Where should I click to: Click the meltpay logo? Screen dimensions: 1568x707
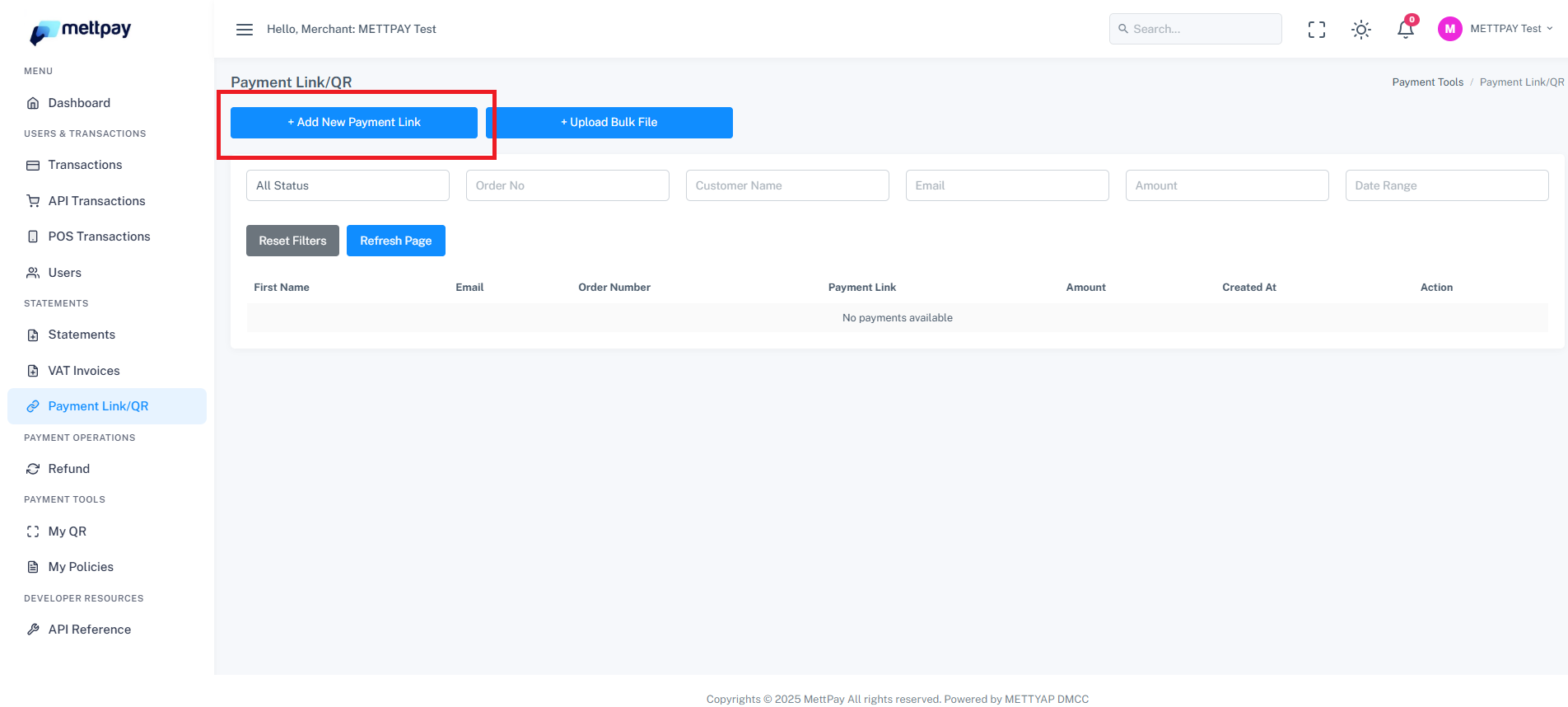[81, 31]
